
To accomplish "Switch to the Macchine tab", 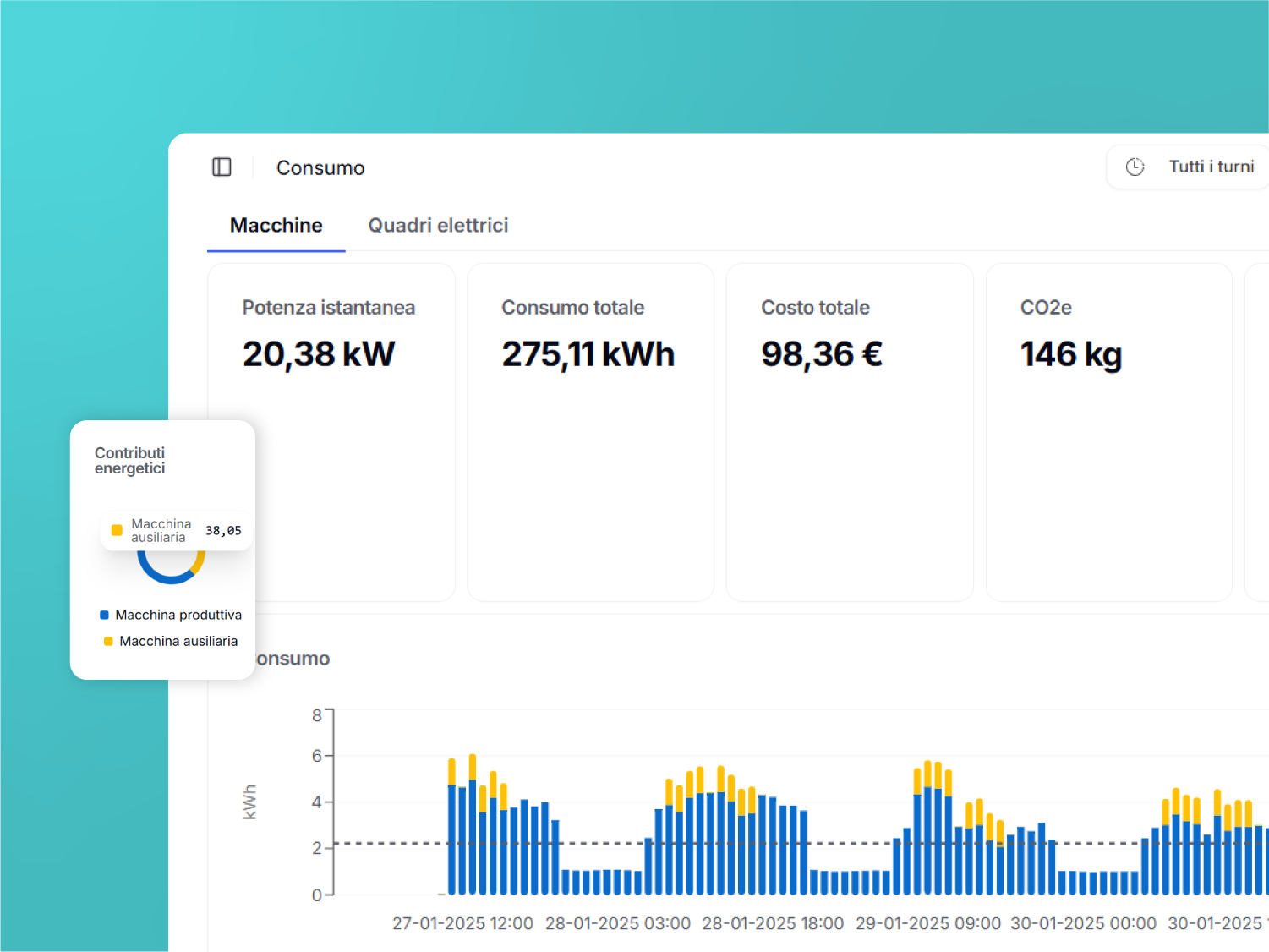I will point(276,225).
